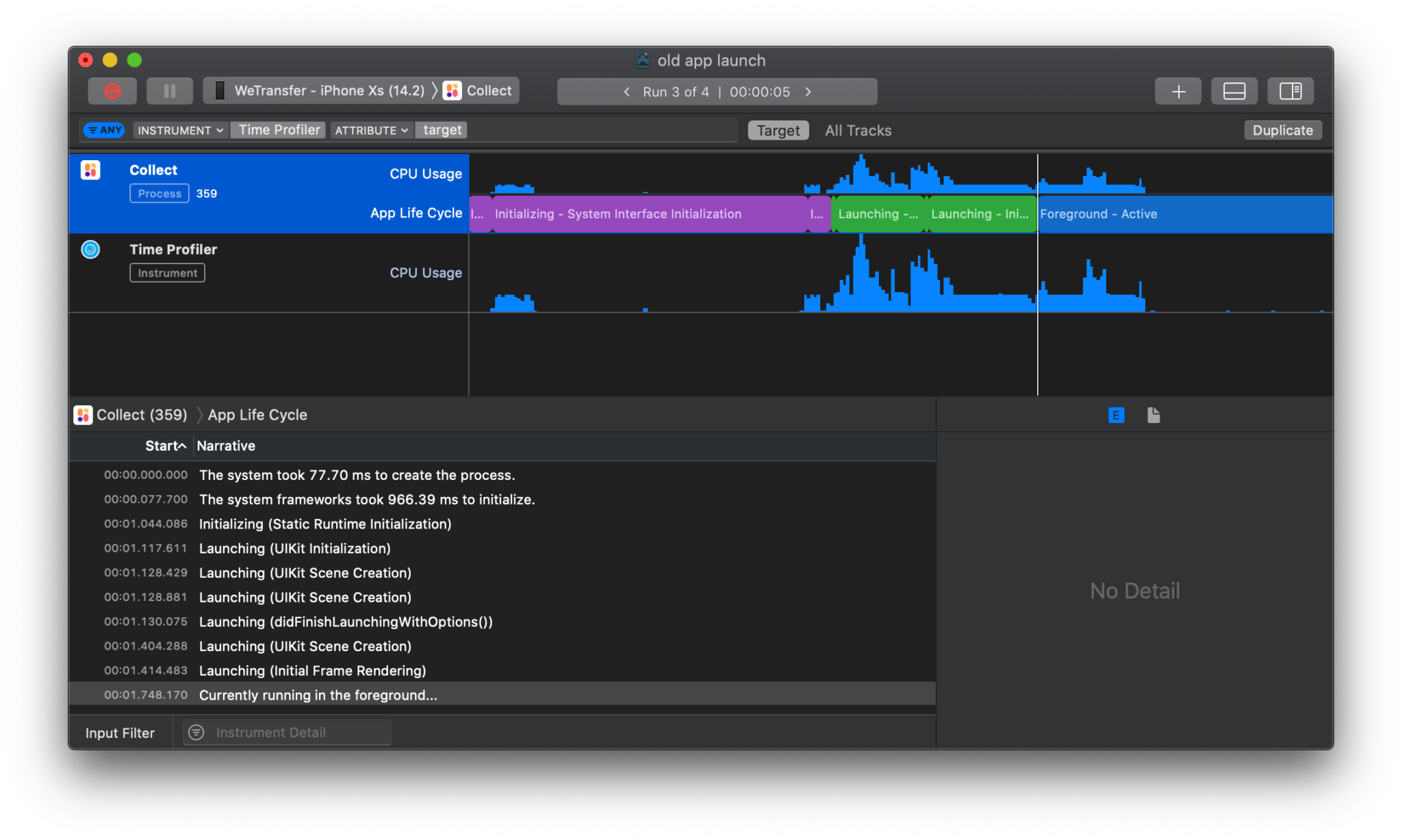Select Launching (didFinishLaunchingWithOptions()) row
Screen dimensions: 1402x840
(502, 622)
